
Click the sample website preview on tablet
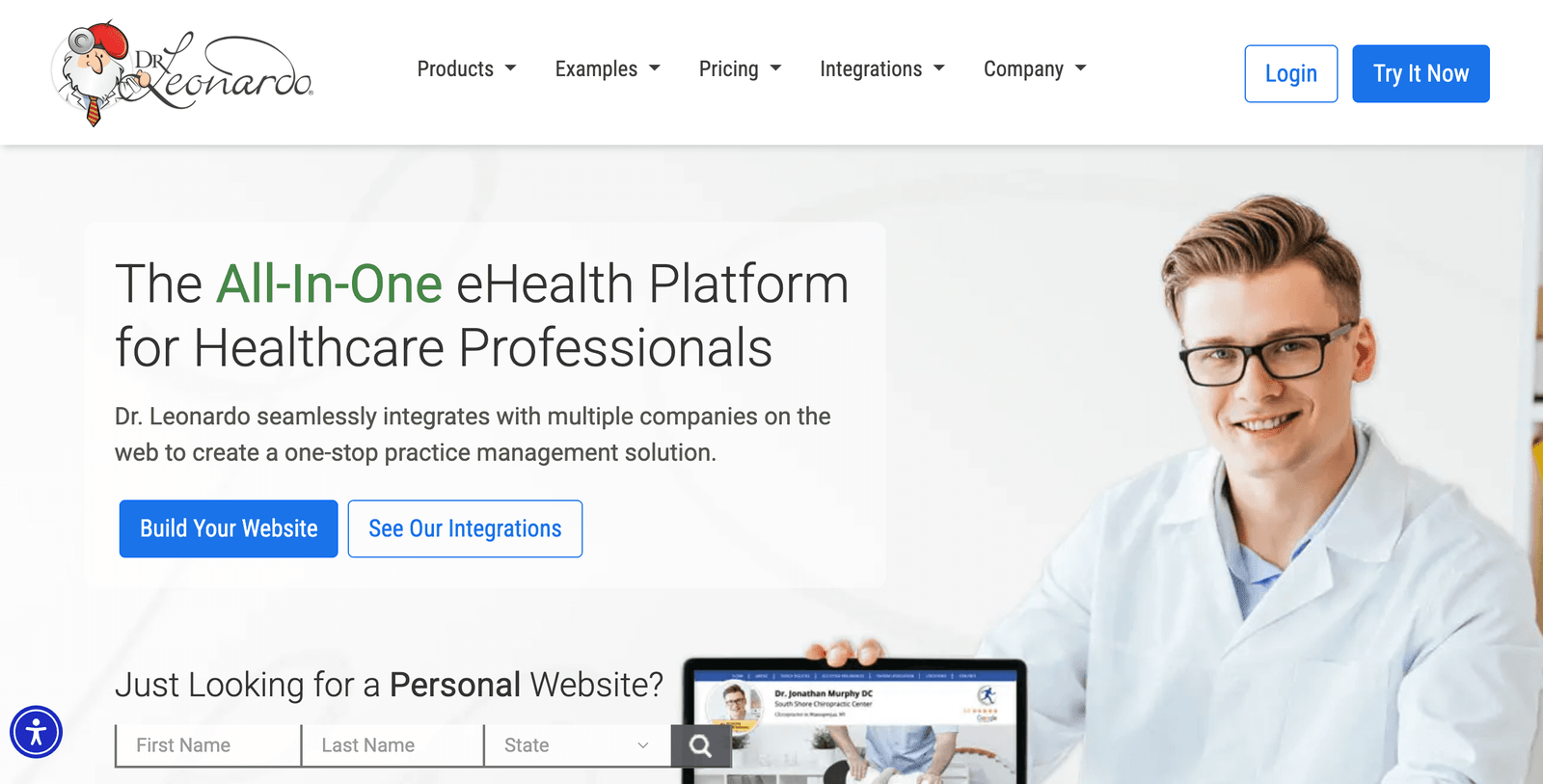pos(854,723)
